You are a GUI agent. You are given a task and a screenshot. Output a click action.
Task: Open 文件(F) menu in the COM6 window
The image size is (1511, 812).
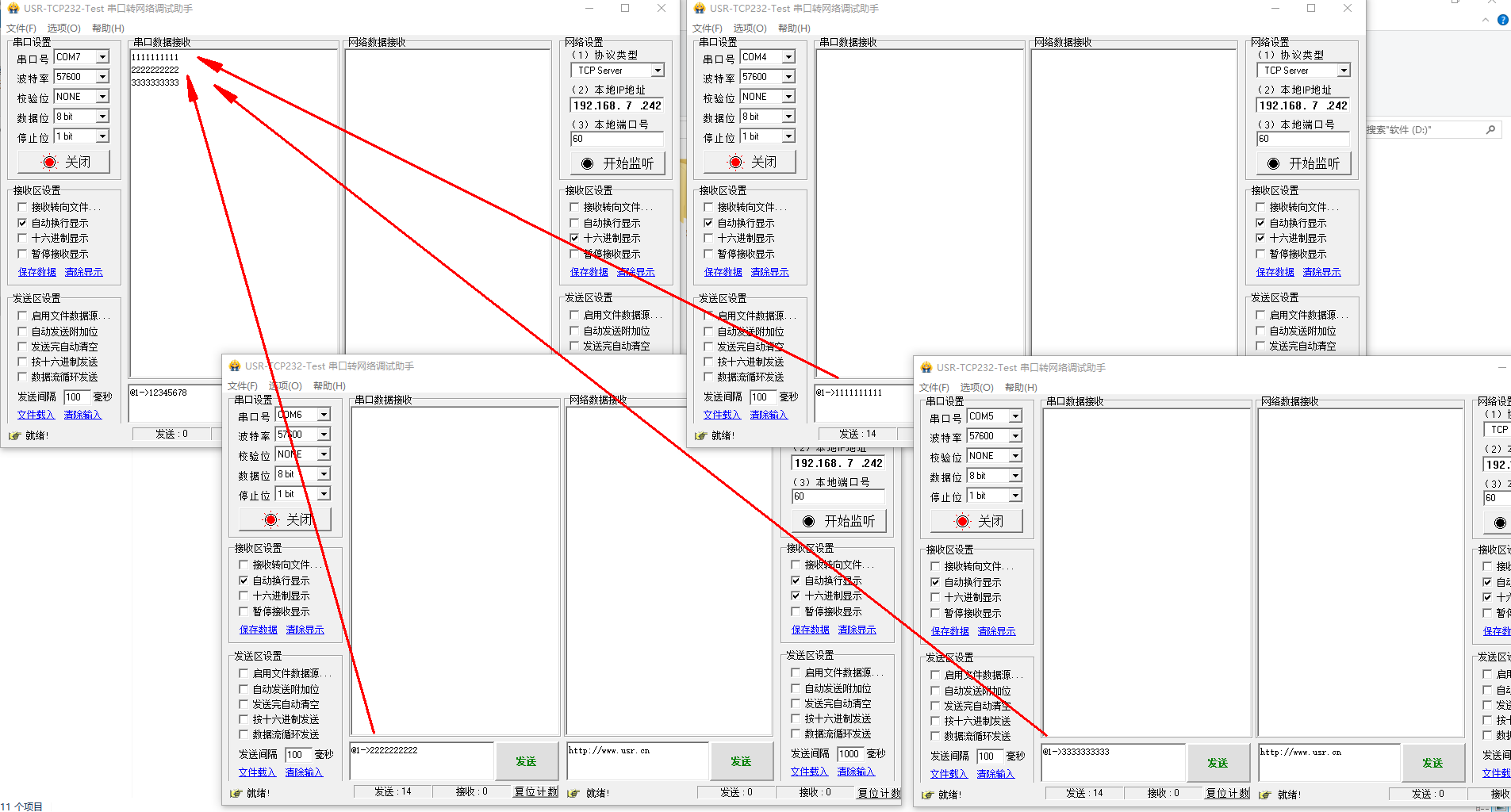click(x=243, y=386)
